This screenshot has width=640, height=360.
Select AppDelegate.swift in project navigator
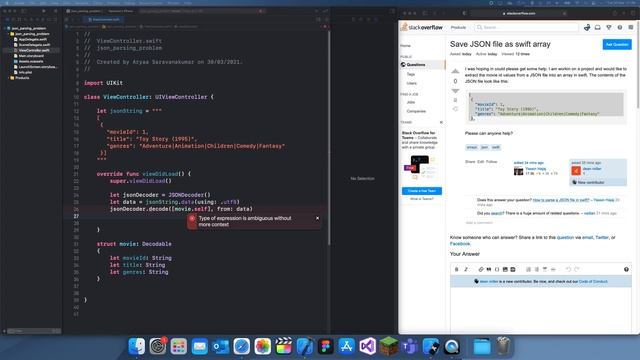click(33, 40)
